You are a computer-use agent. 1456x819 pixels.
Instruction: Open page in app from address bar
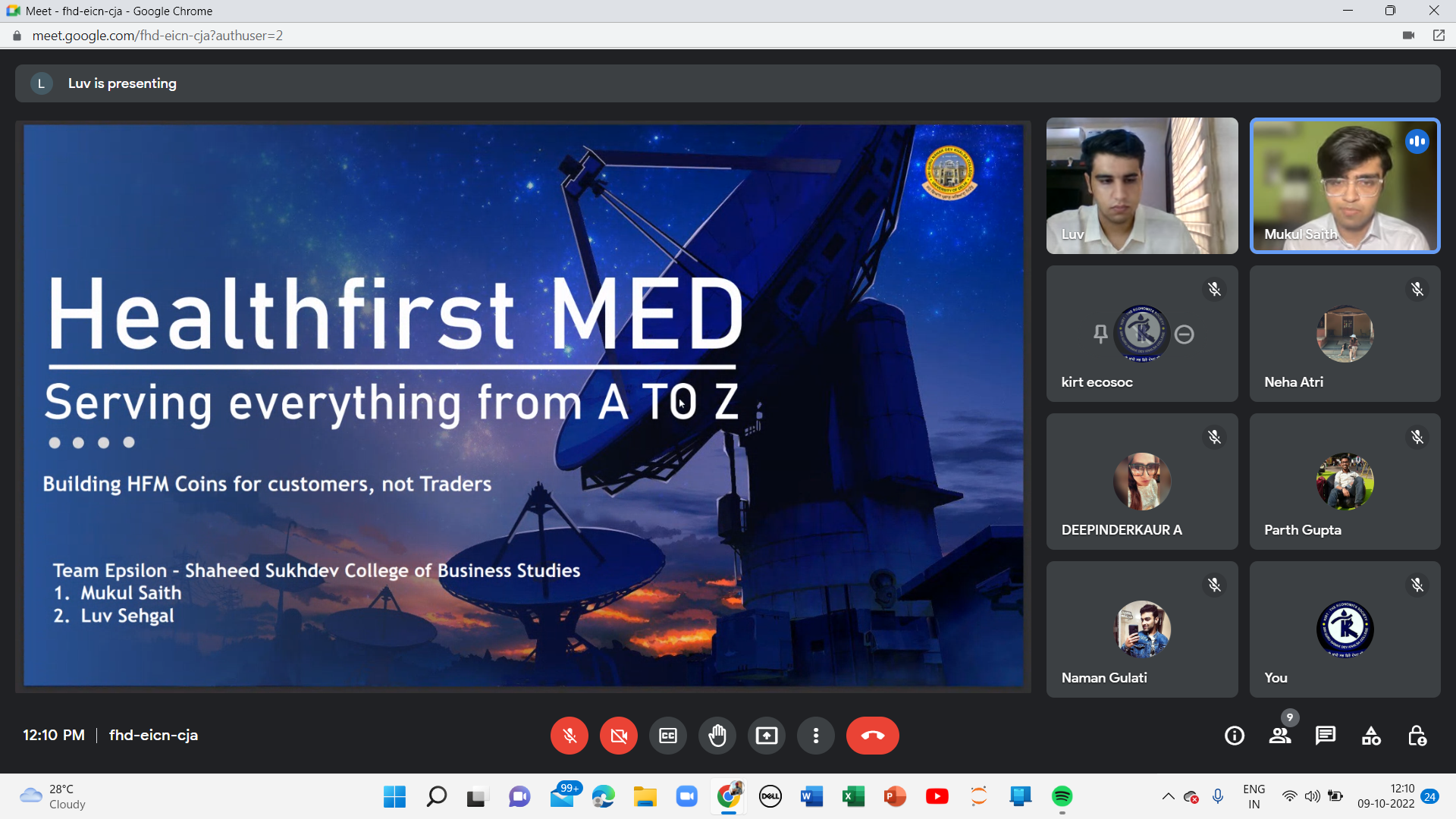click(1439, 36)
